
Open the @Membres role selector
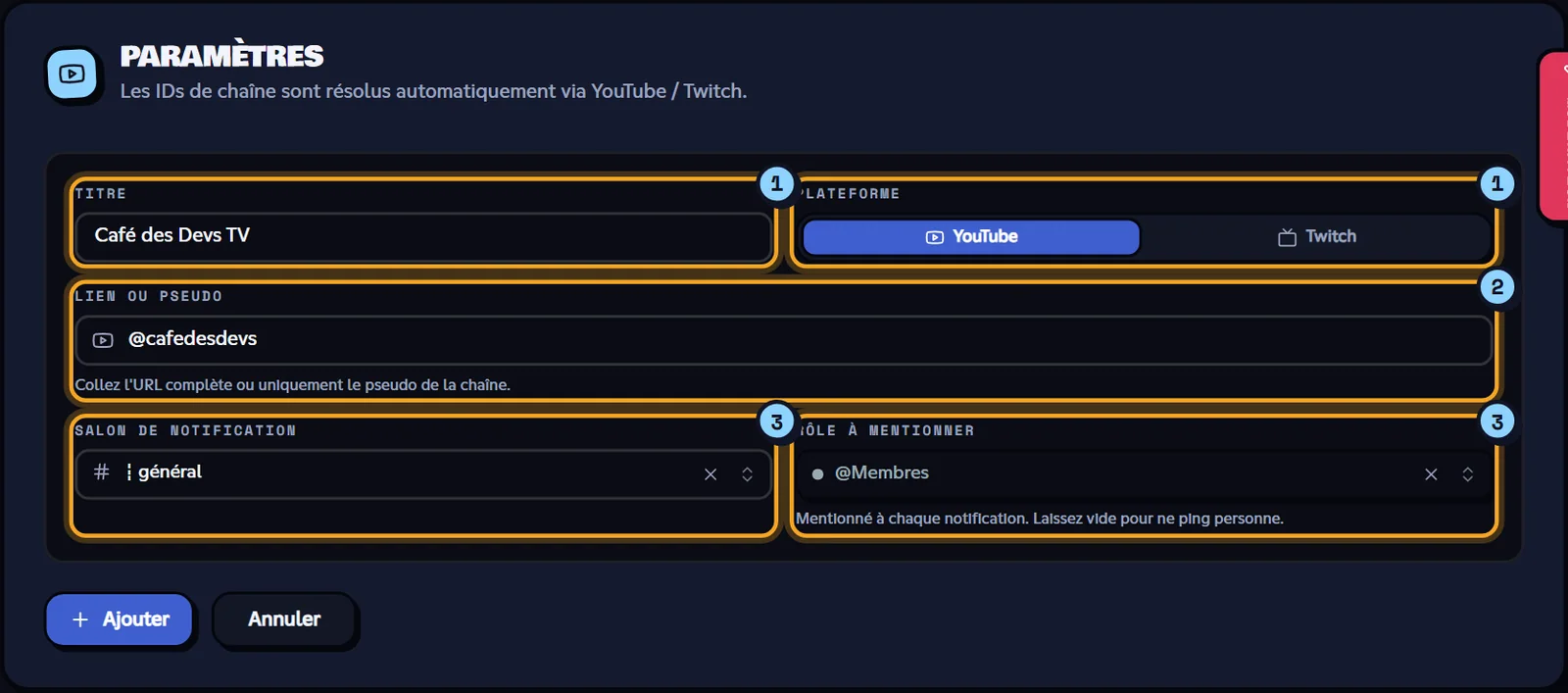[1145, 473]
